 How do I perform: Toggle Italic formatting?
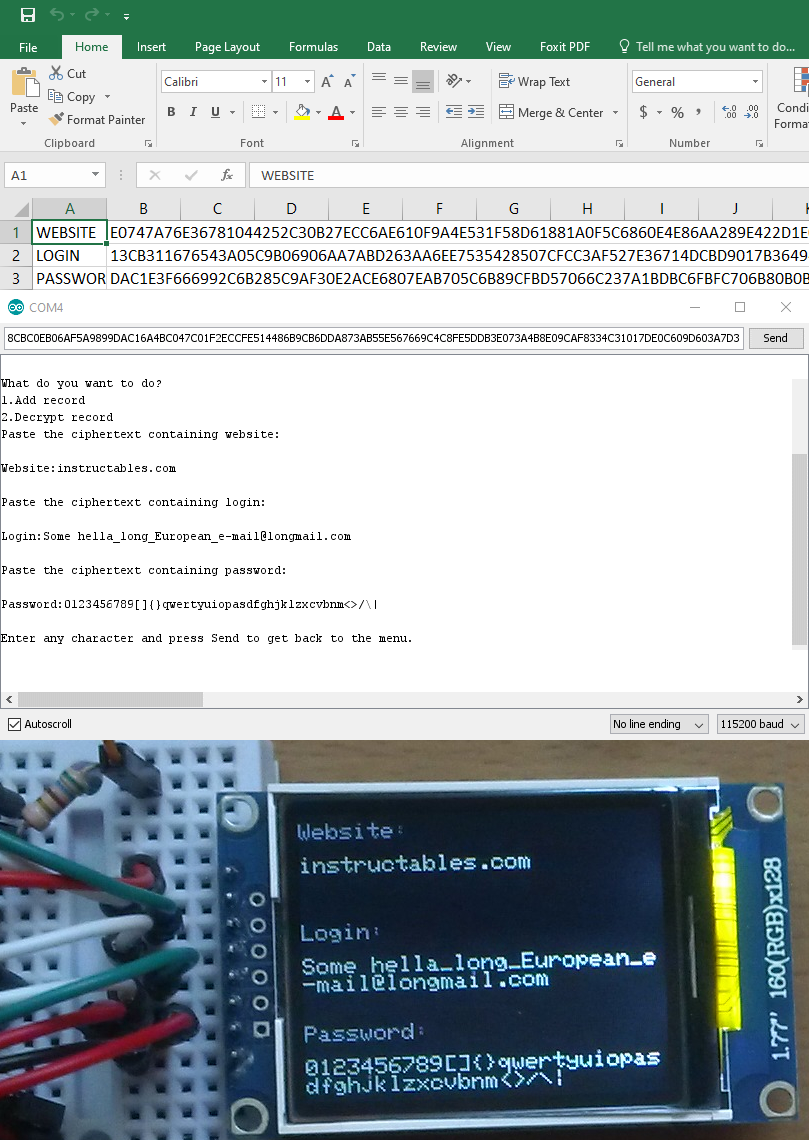coord(193,112)
